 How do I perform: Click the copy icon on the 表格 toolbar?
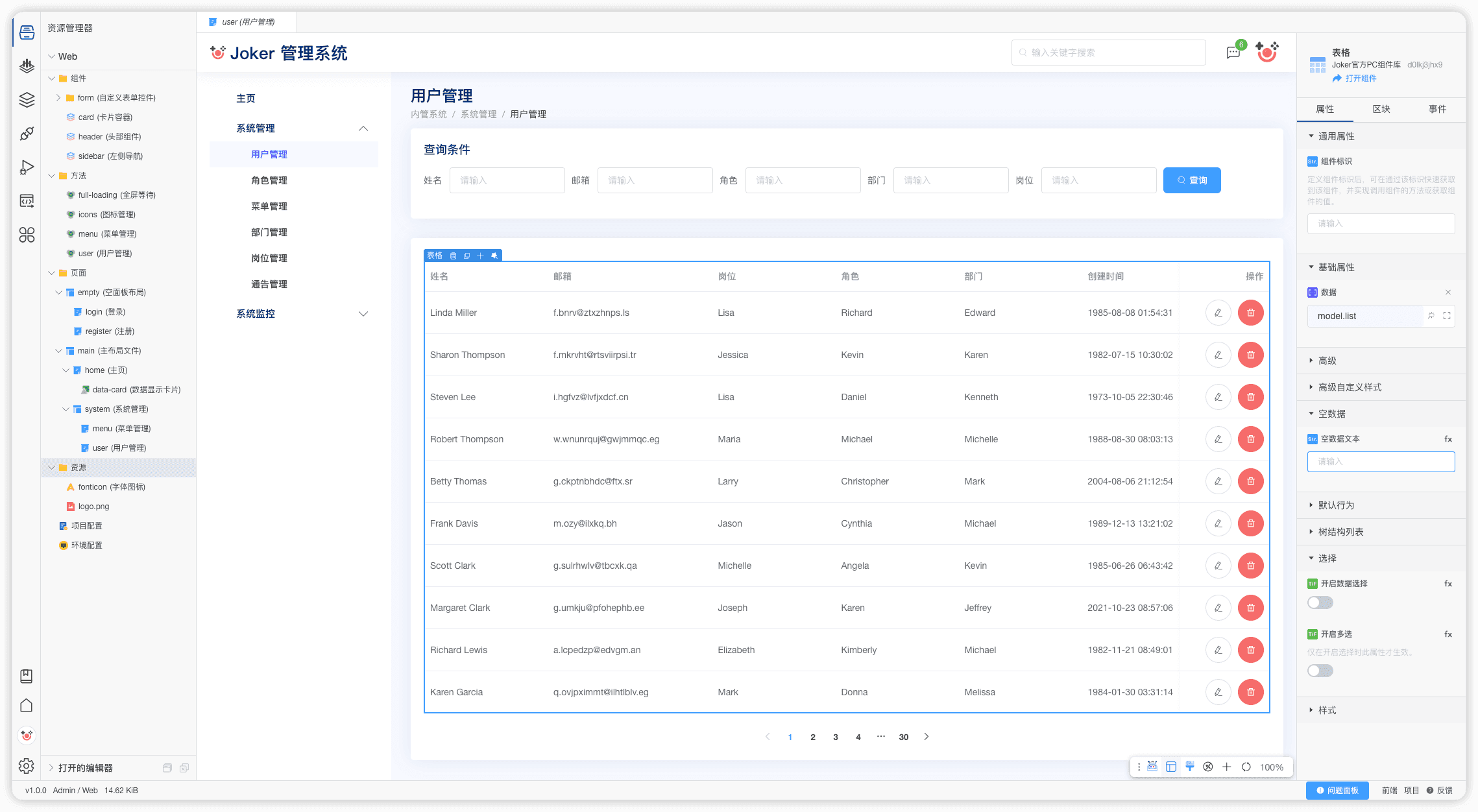coord(466,256)
